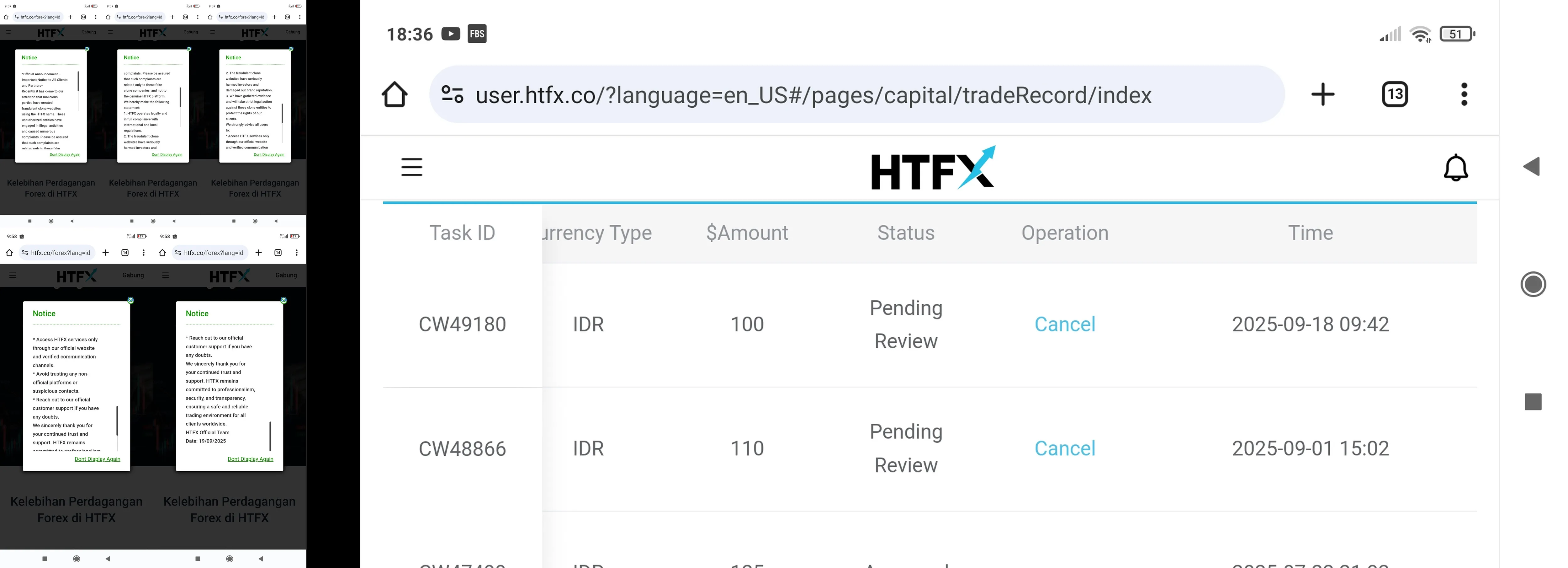Tap Gabung above the 'Avoid trusting' notice

[133, 275]
